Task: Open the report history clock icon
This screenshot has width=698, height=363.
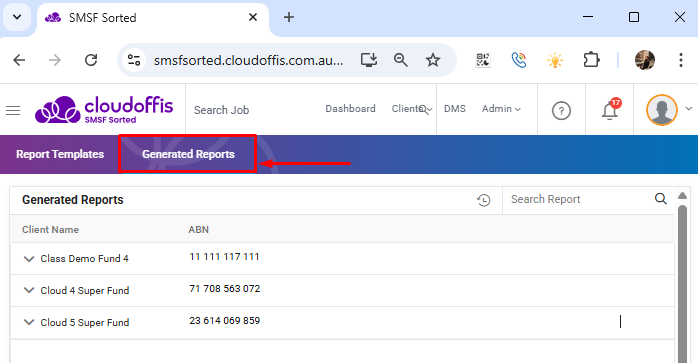Action: [484, 200]
